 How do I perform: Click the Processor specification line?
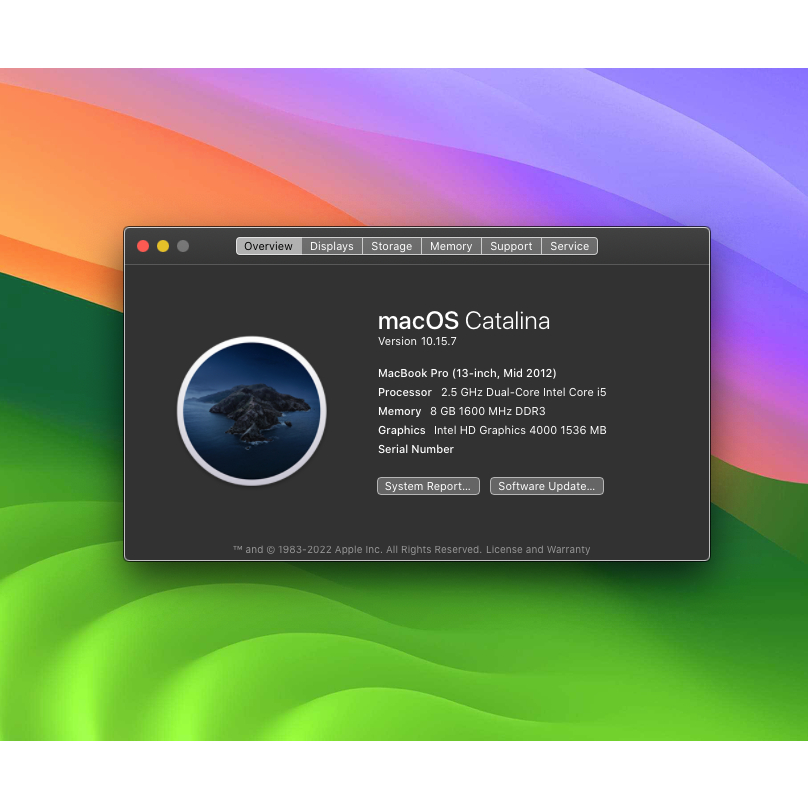(x=492, y=392)
